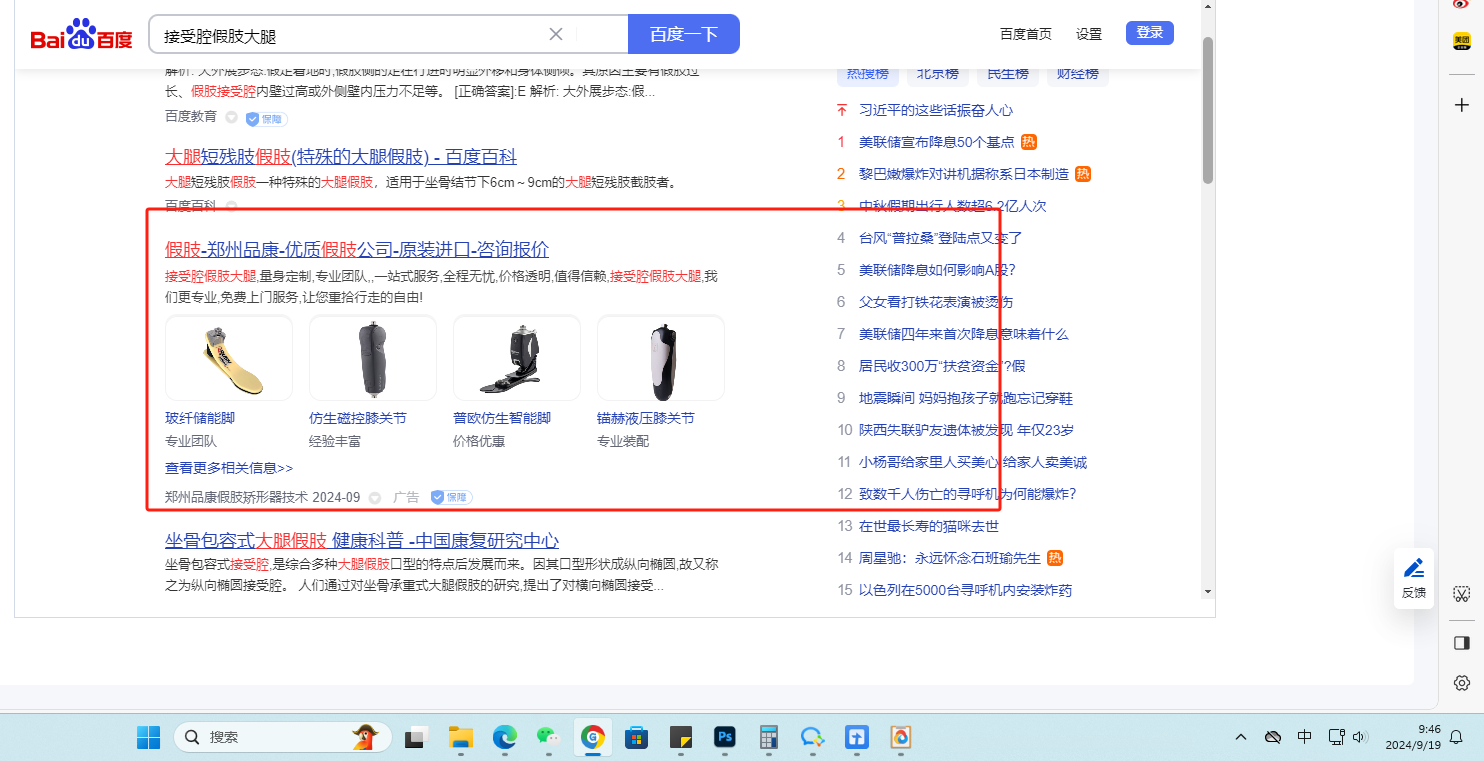This screenshot has height=761, width=1484.
Task: Show hidden system tray icons
Action: coord(1241,738)
